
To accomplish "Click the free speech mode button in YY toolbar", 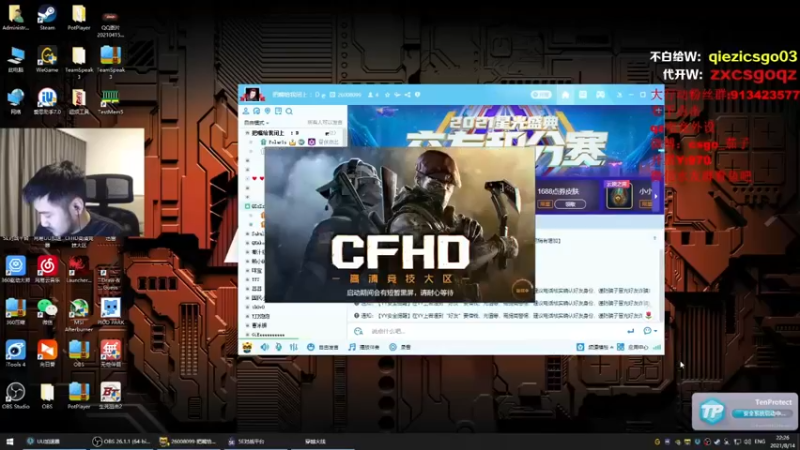I will [x=322, y=347].
